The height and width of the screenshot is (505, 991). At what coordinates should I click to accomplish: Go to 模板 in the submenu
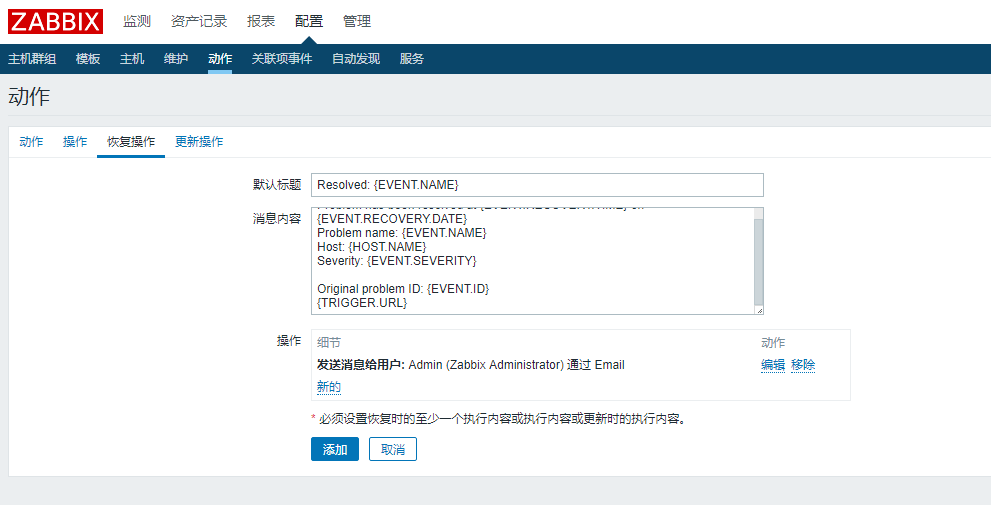click(88, 59)
